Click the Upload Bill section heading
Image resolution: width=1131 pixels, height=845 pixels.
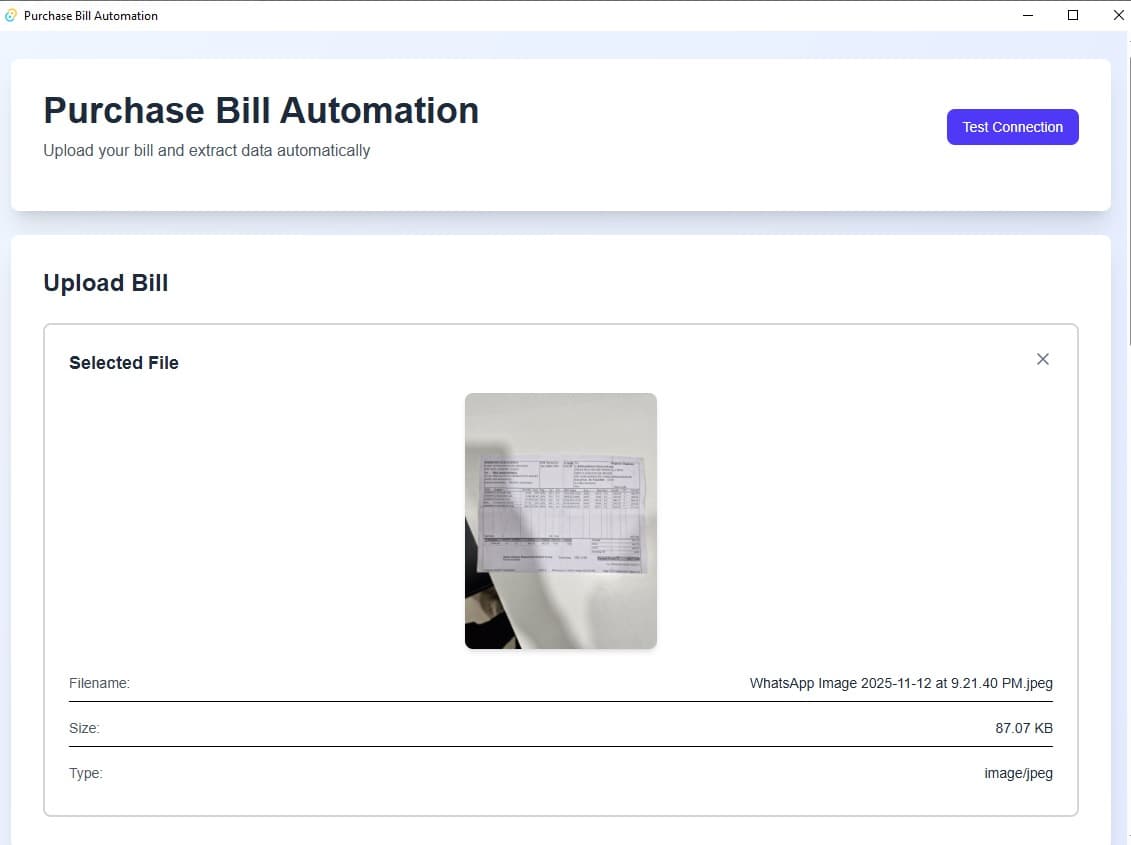coord(105,283)
